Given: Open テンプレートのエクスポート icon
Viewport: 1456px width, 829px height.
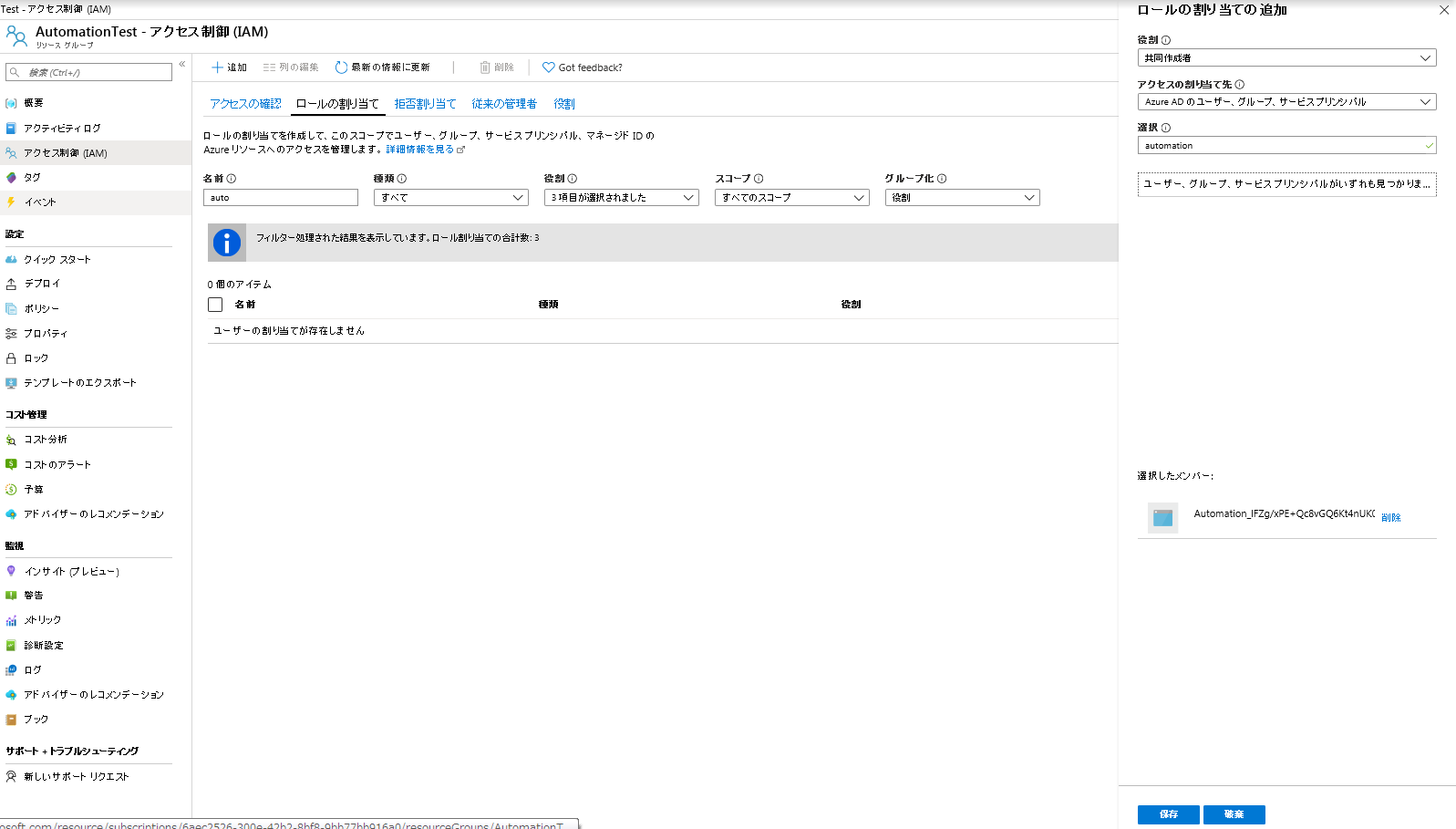Looking at the screenshot, I should click(11, 383).
